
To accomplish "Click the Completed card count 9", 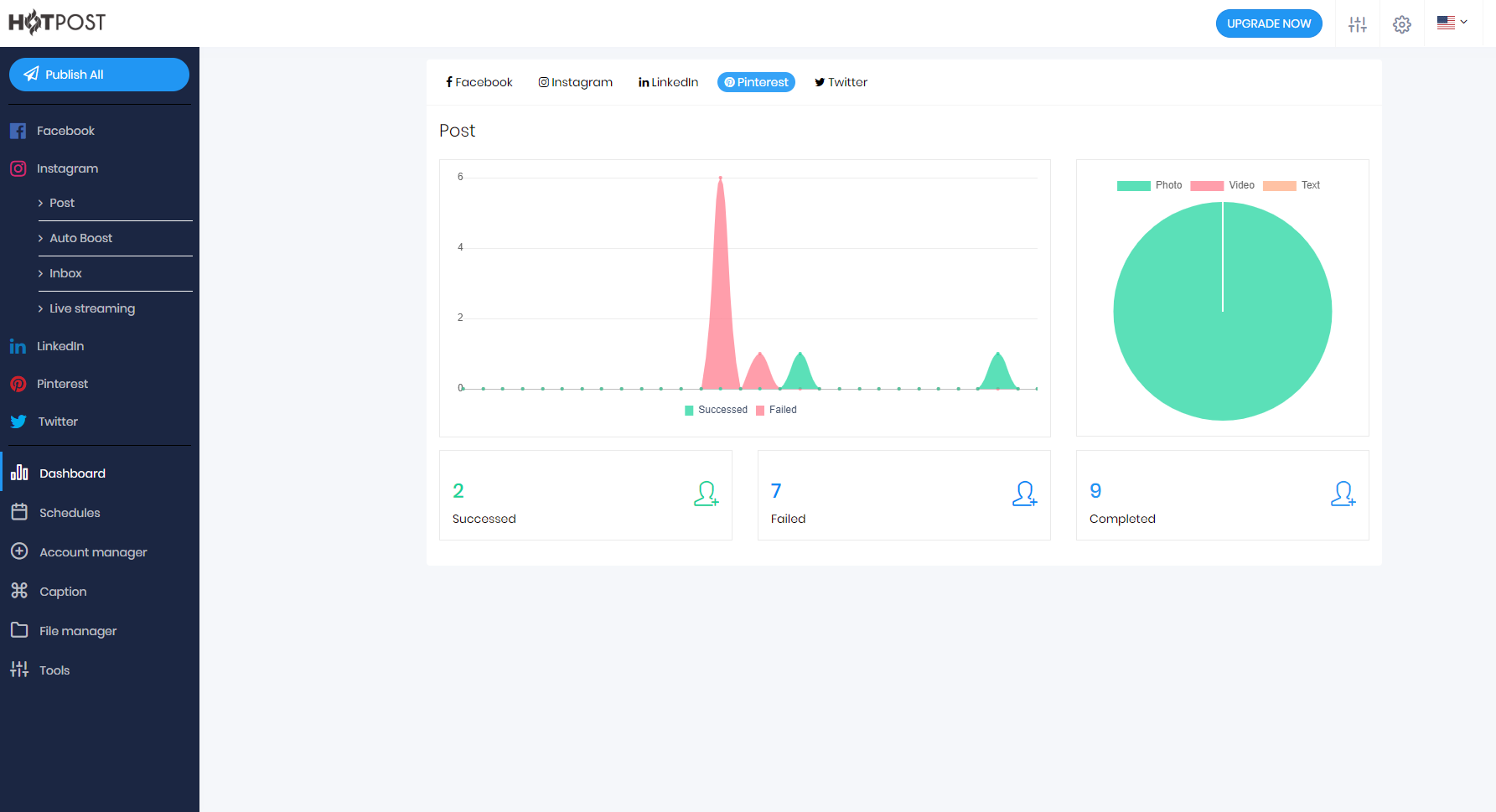I will tap(1095, 491).
